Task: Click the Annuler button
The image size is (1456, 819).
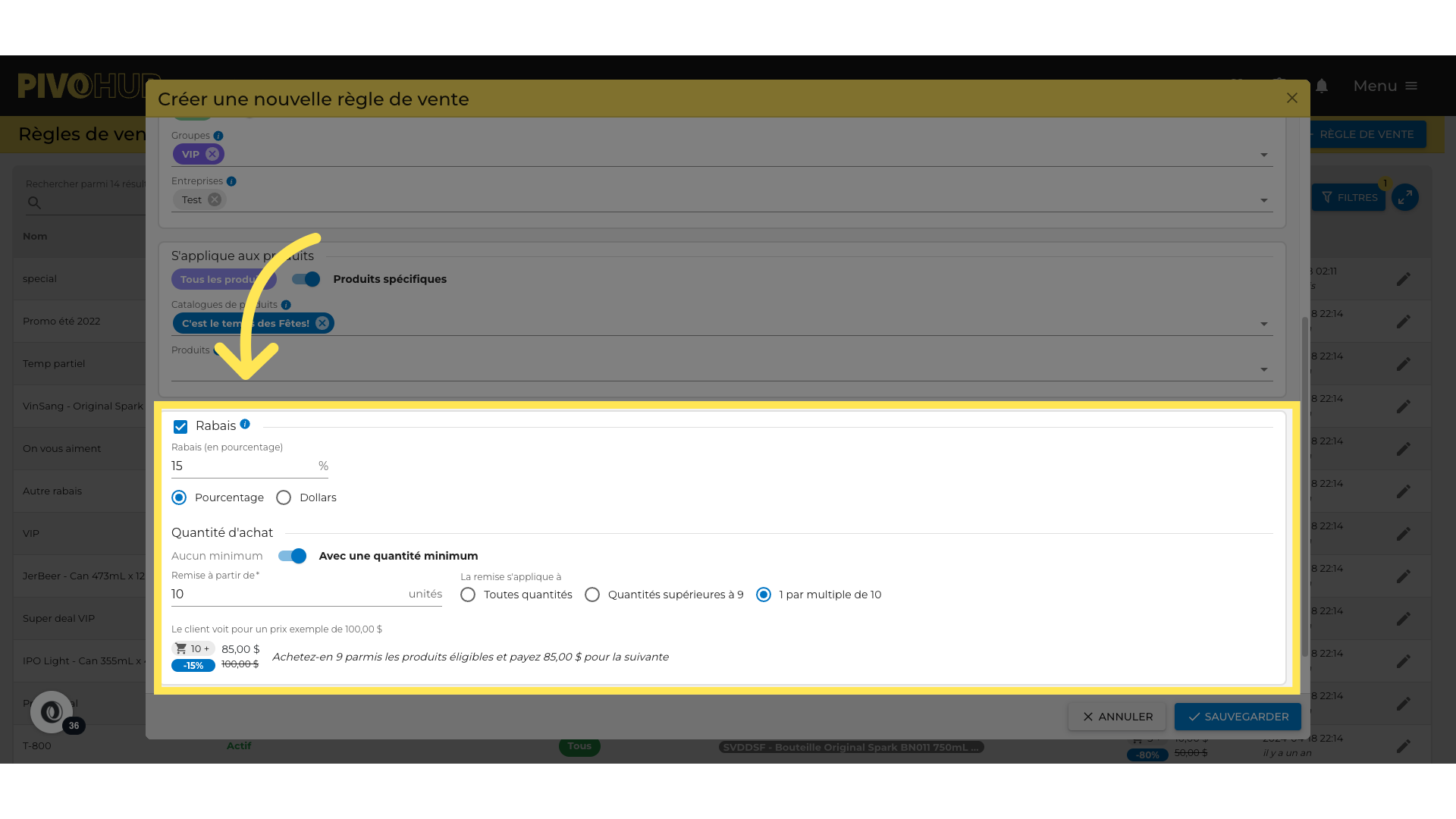Action: click(x=1117, y=717)
